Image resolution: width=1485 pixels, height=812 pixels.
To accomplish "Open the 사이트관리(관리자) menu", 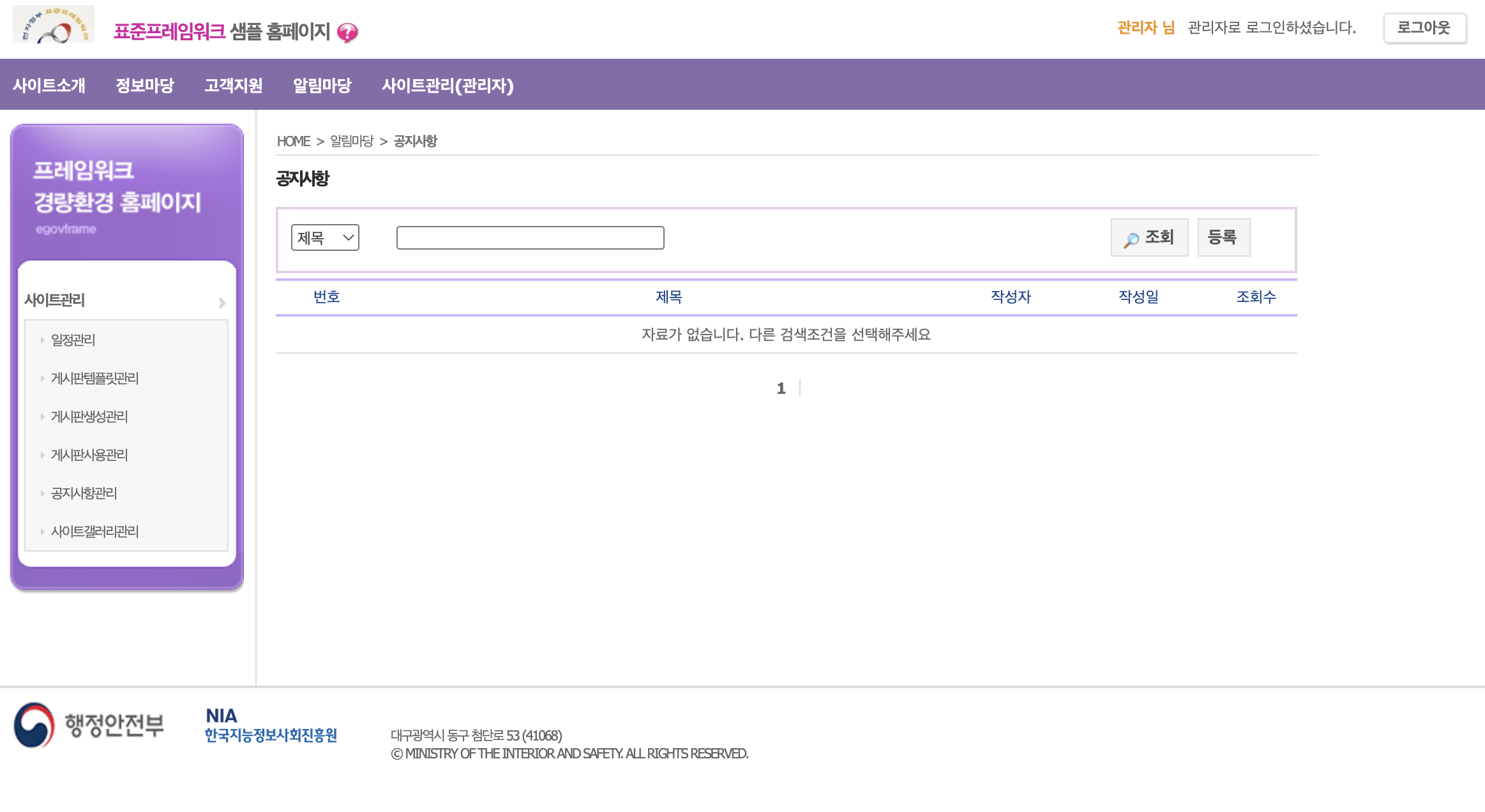I will 448,85.
